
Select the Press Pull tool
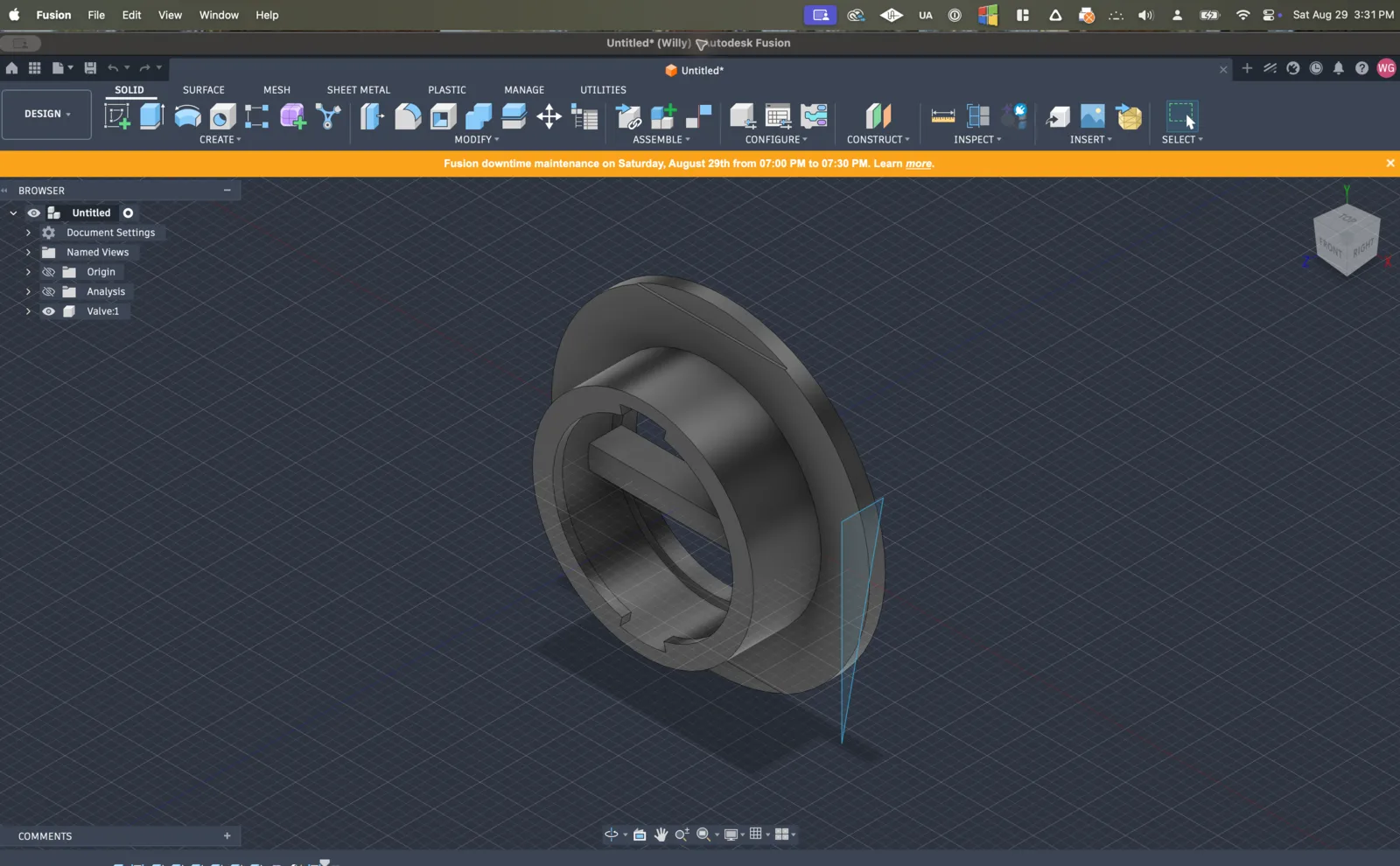[372, 115]
